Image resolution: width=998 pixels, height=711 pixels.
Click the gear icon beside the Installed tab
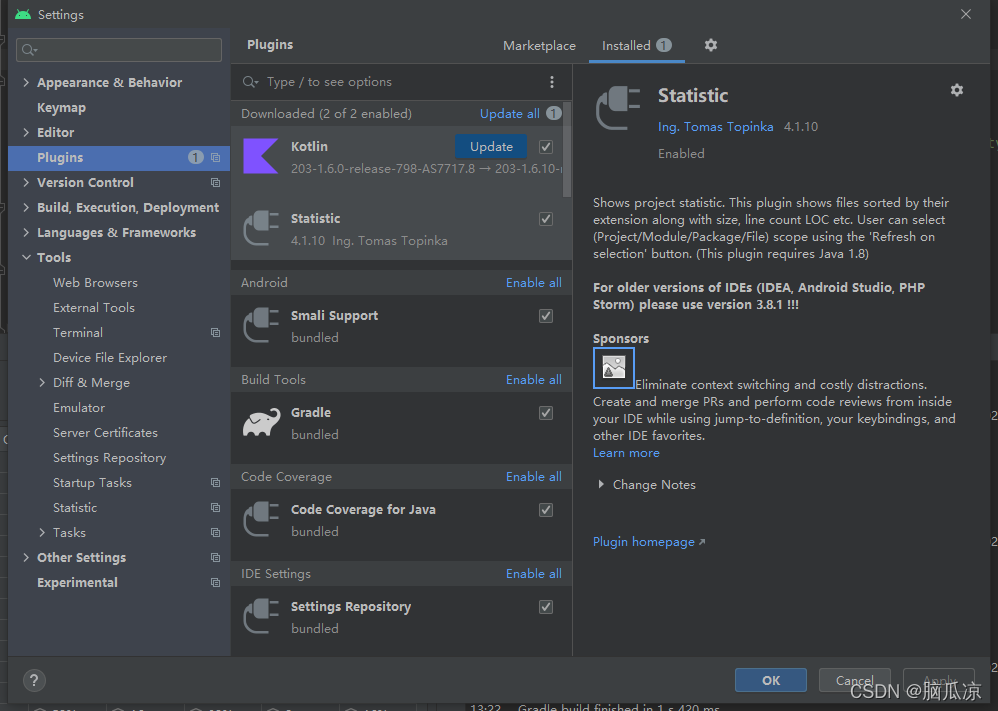point(711,45)
